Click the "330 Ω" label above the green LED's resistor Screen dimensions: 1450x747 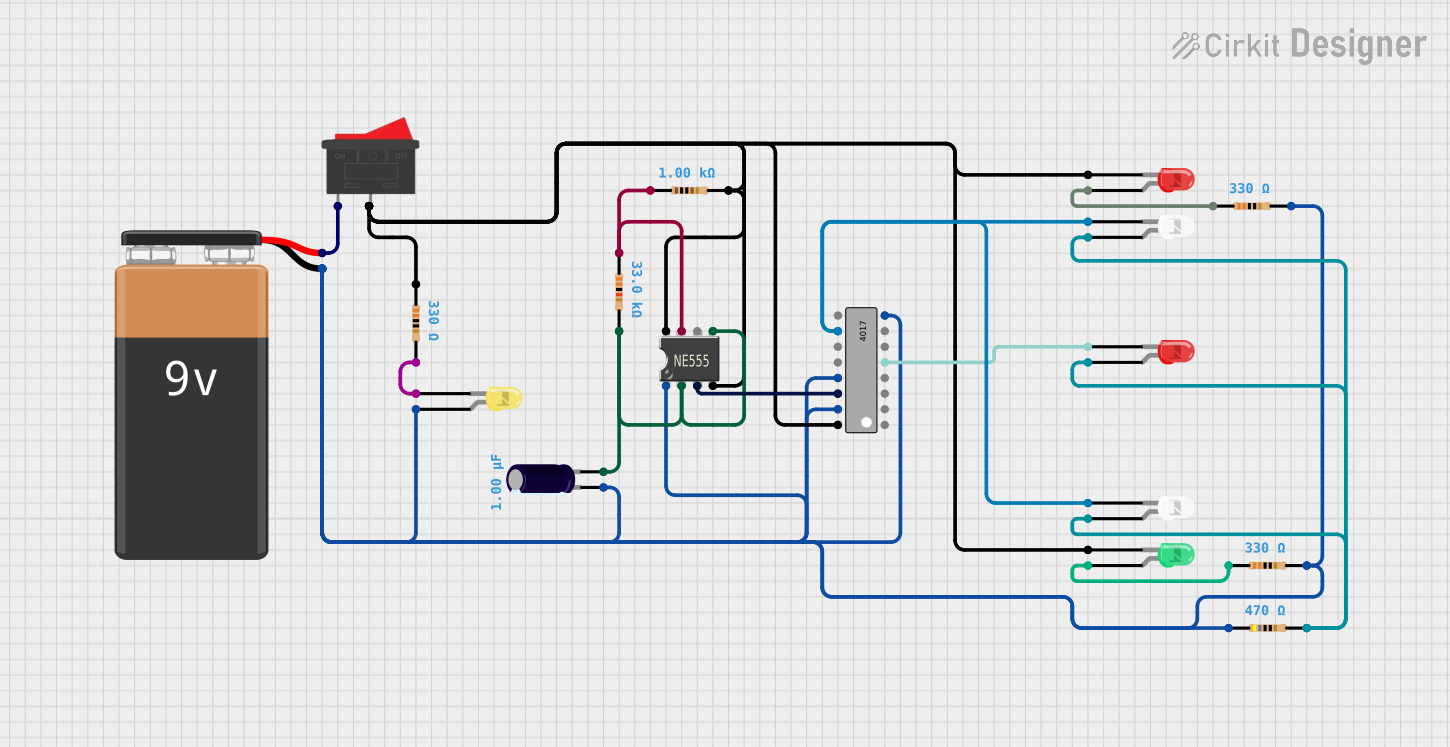tap(1264, 548)
